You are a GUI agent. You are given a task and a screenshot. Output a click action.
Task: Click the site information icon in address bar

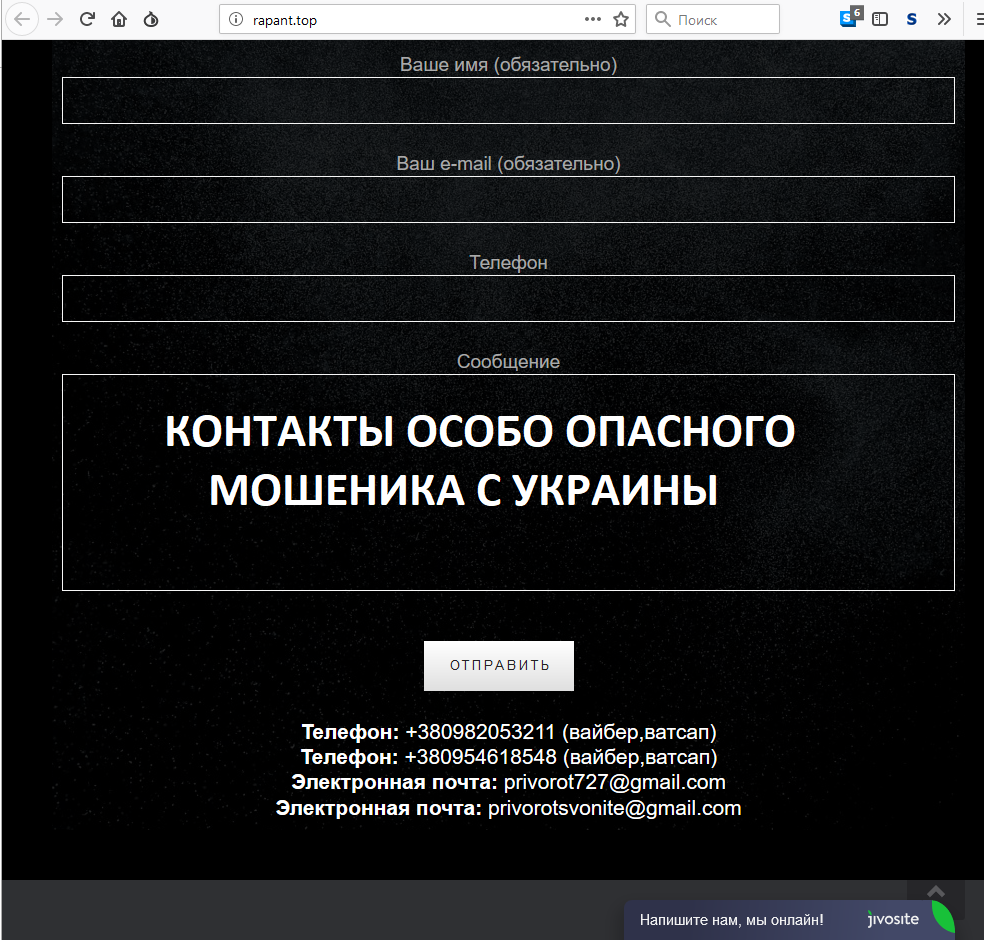236,19
